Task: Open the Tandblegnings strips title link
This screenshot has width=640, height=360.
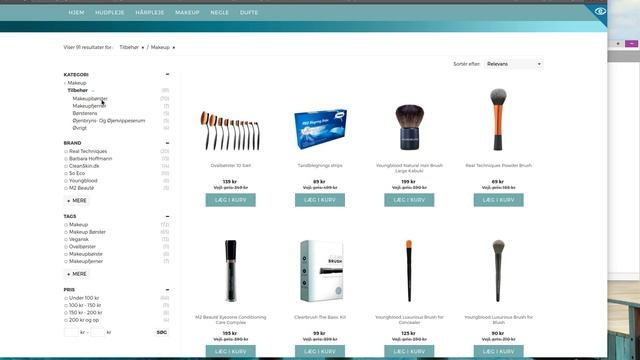Action: pyautogui.click(x=320, y=166)
